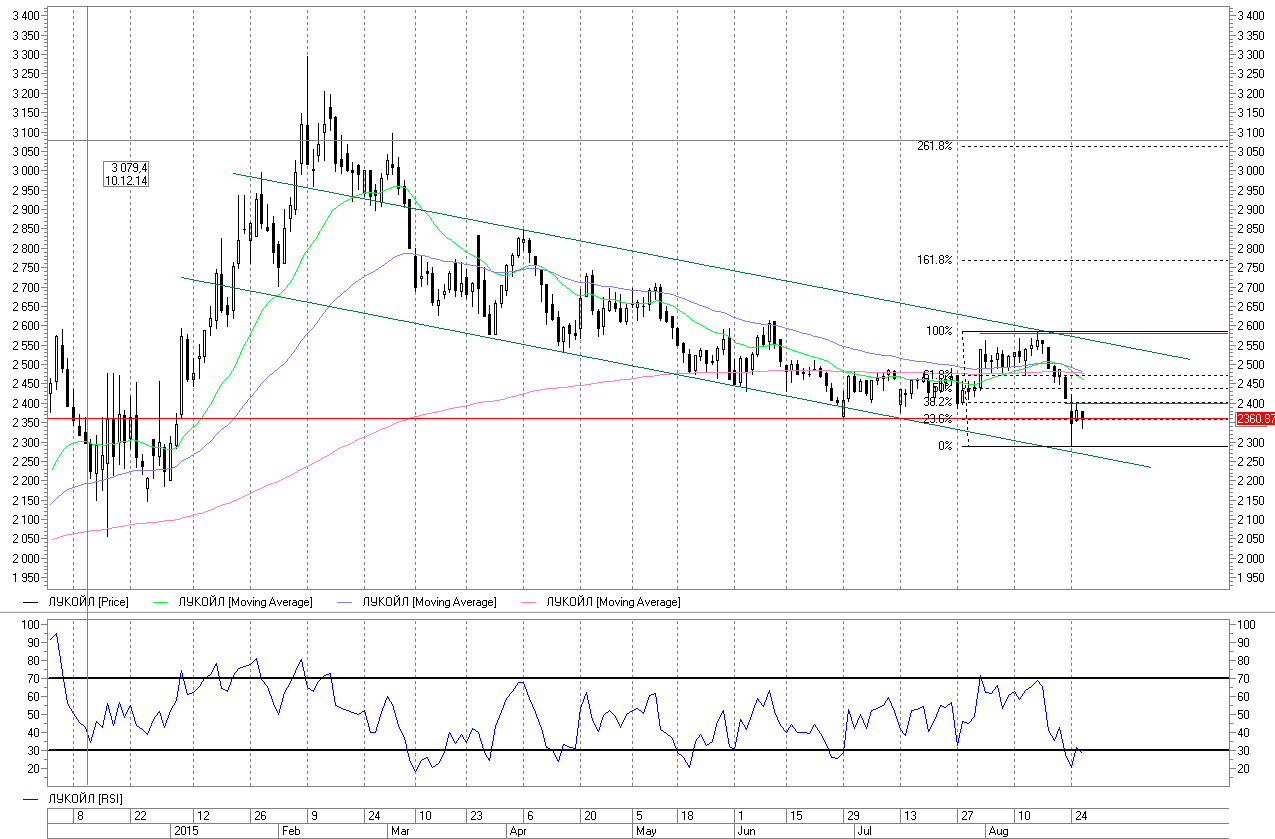Click the 70 level on the left RSI scale
This screenshot has height=839, width=1275.
click(x=31, y=679)
